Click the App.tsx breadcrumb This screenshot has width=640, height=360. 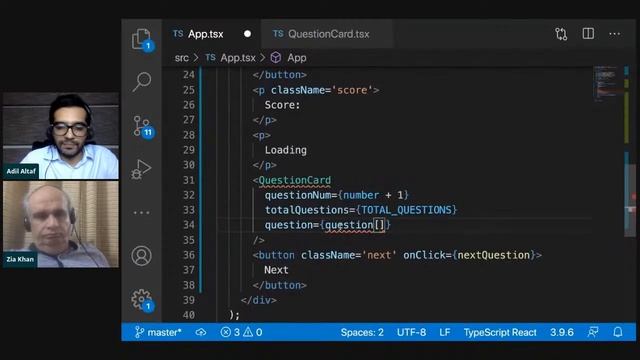pos(231,58)
